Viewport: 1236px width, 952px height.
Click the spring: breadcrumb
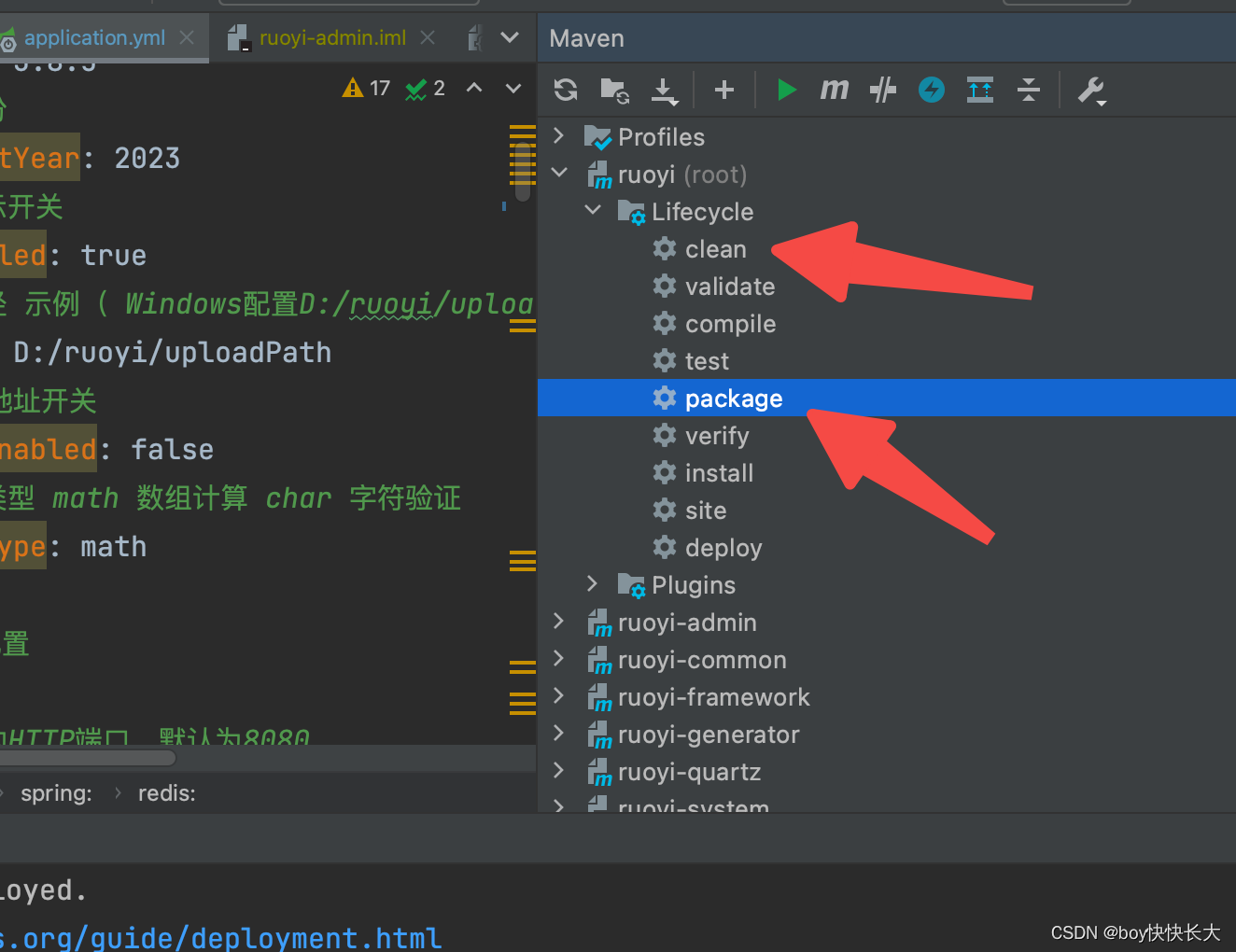(56, 793)
